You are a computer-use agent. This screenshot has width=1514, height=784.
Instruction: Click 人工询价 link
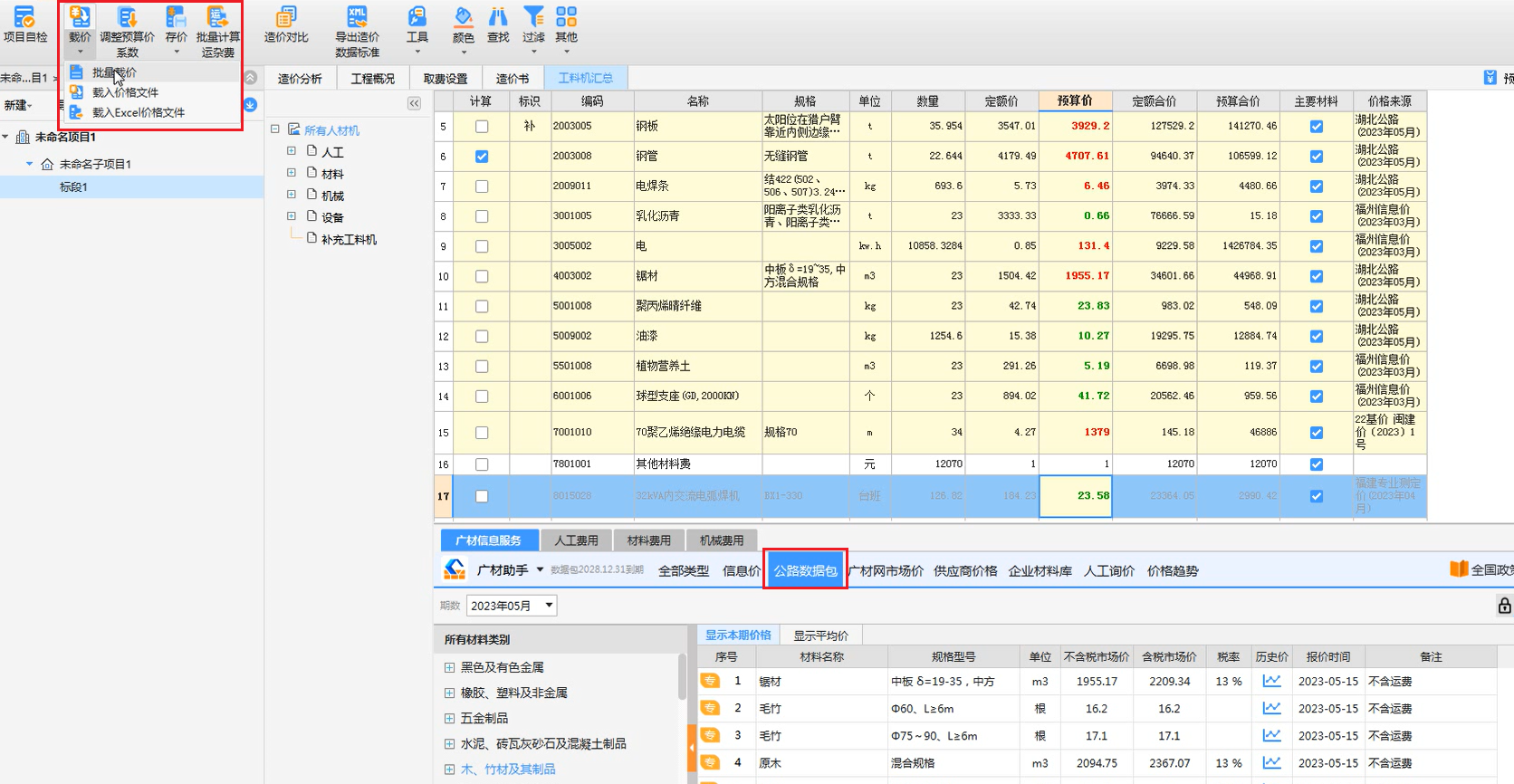click(x=1109, y=570)
